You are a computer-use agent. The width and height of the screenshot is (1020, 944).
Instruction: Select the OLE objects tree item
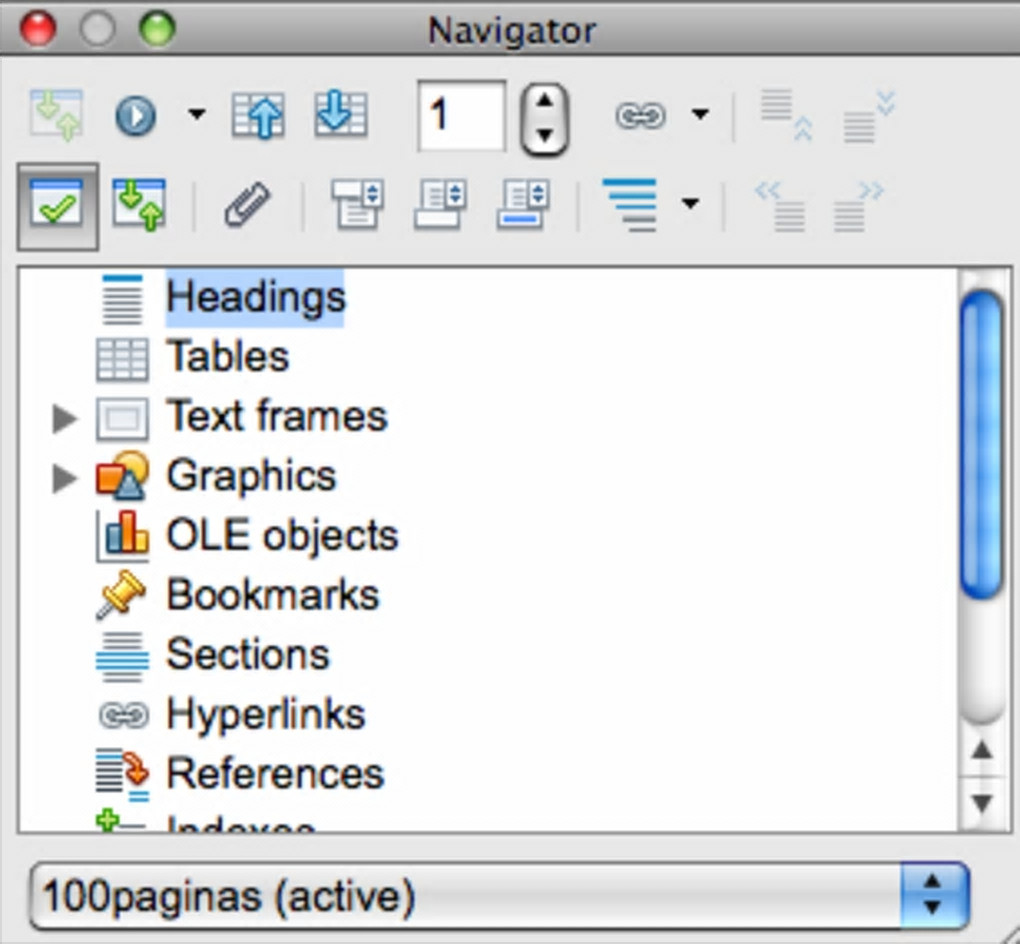(282, 536)
